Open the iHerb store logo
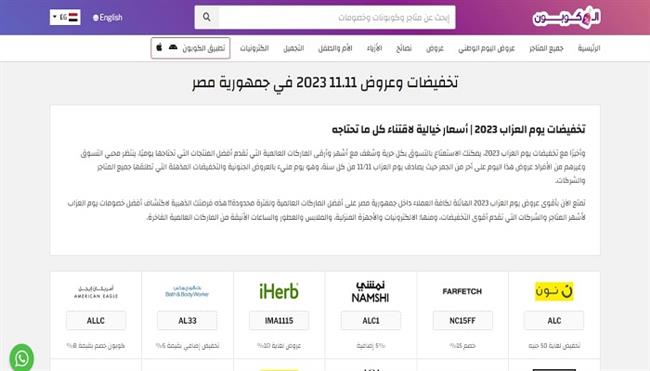The width and height of the screenshot is (650, 371). tap(279, 291)
